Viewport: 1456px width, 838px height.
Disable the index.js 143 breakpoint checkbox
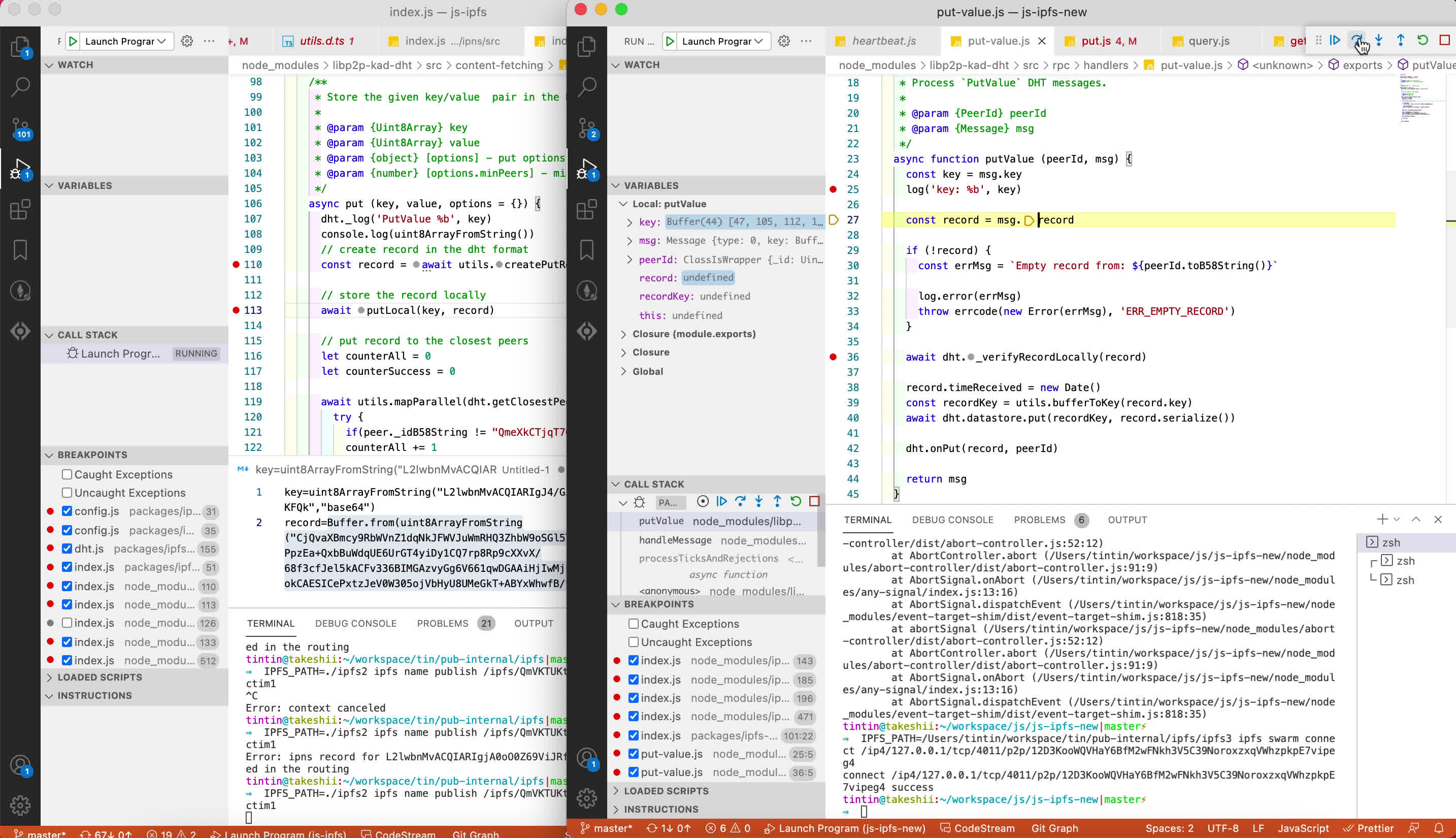tap(634, 661)
